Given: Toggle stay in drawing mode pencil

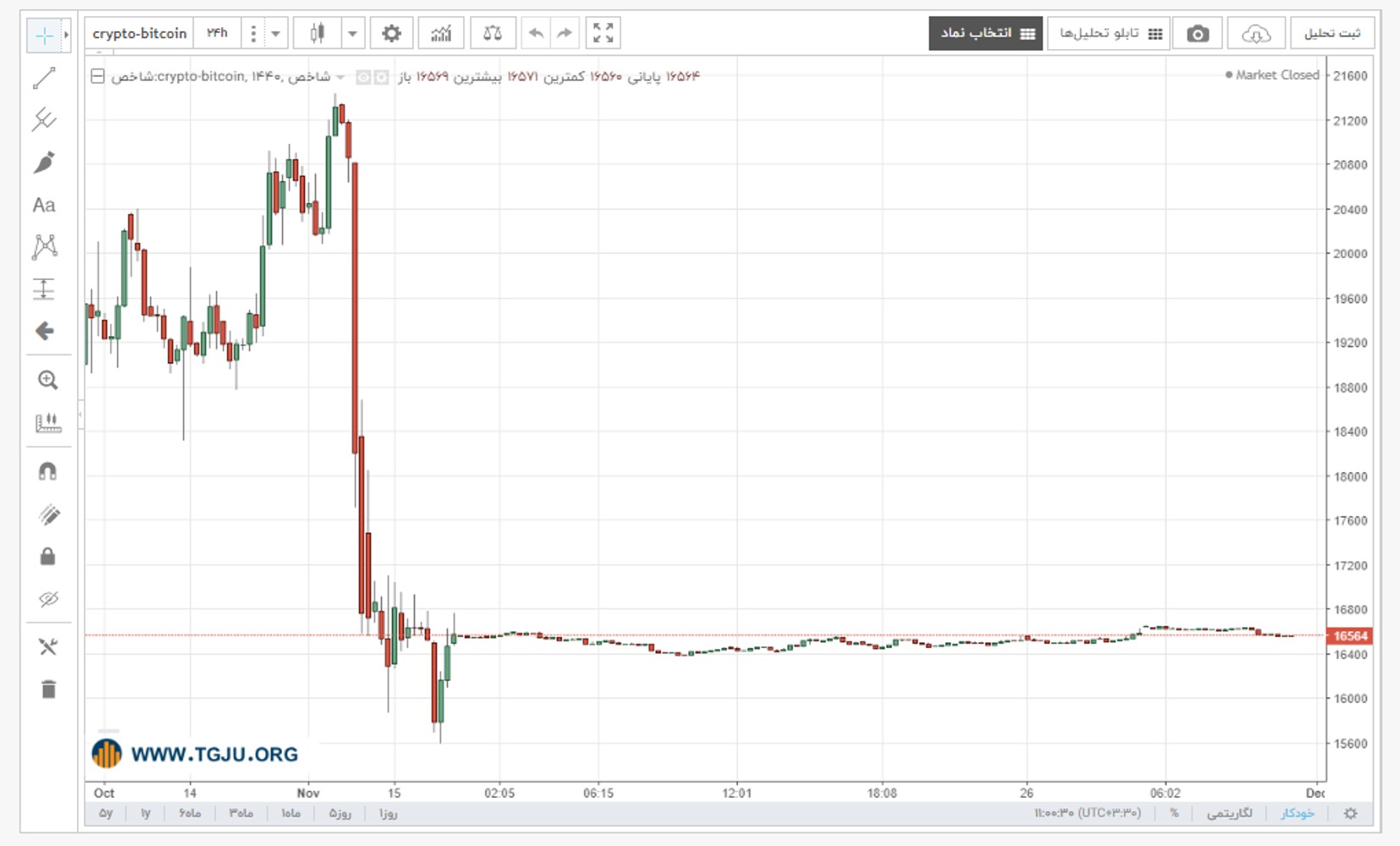Looking at the screenshot, I should tap(47, 514).
